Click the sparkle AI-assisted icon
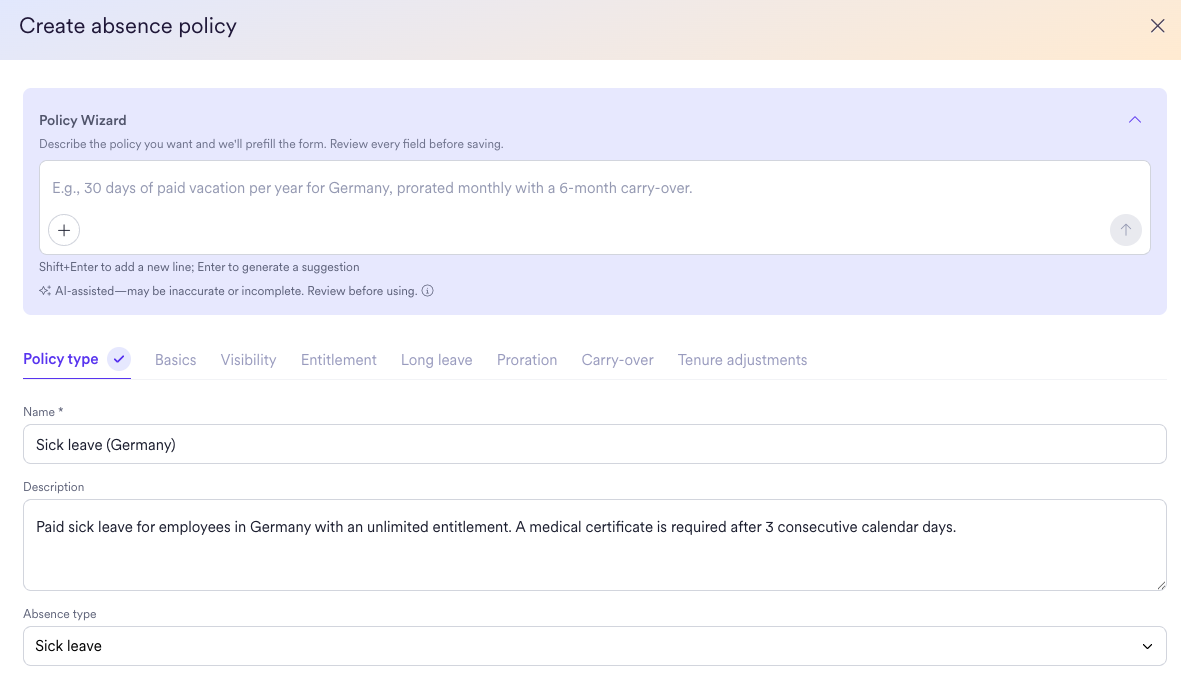This screenshot has height=676, width=1181. [x=45, y=291]
